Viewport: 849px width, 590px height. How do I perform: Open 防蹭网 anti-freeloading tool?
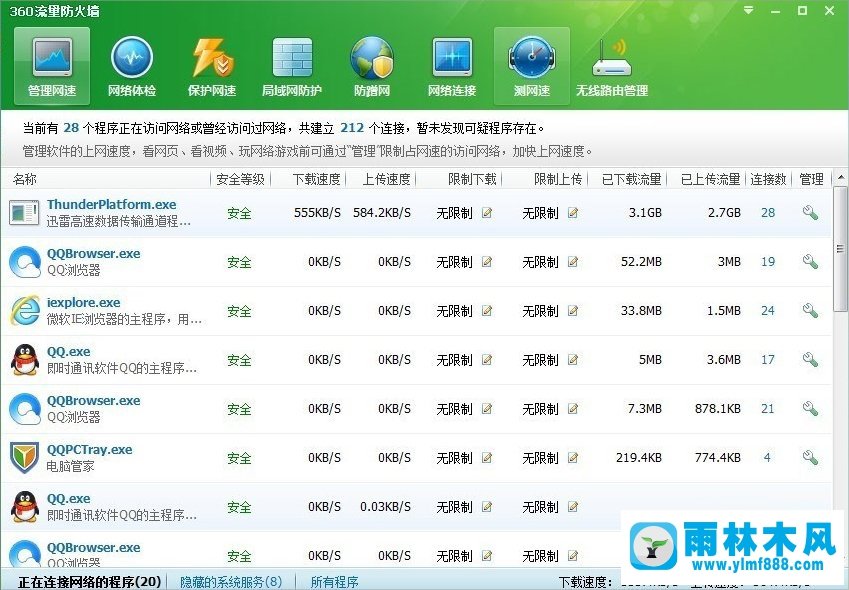click(x=372, y=66)
